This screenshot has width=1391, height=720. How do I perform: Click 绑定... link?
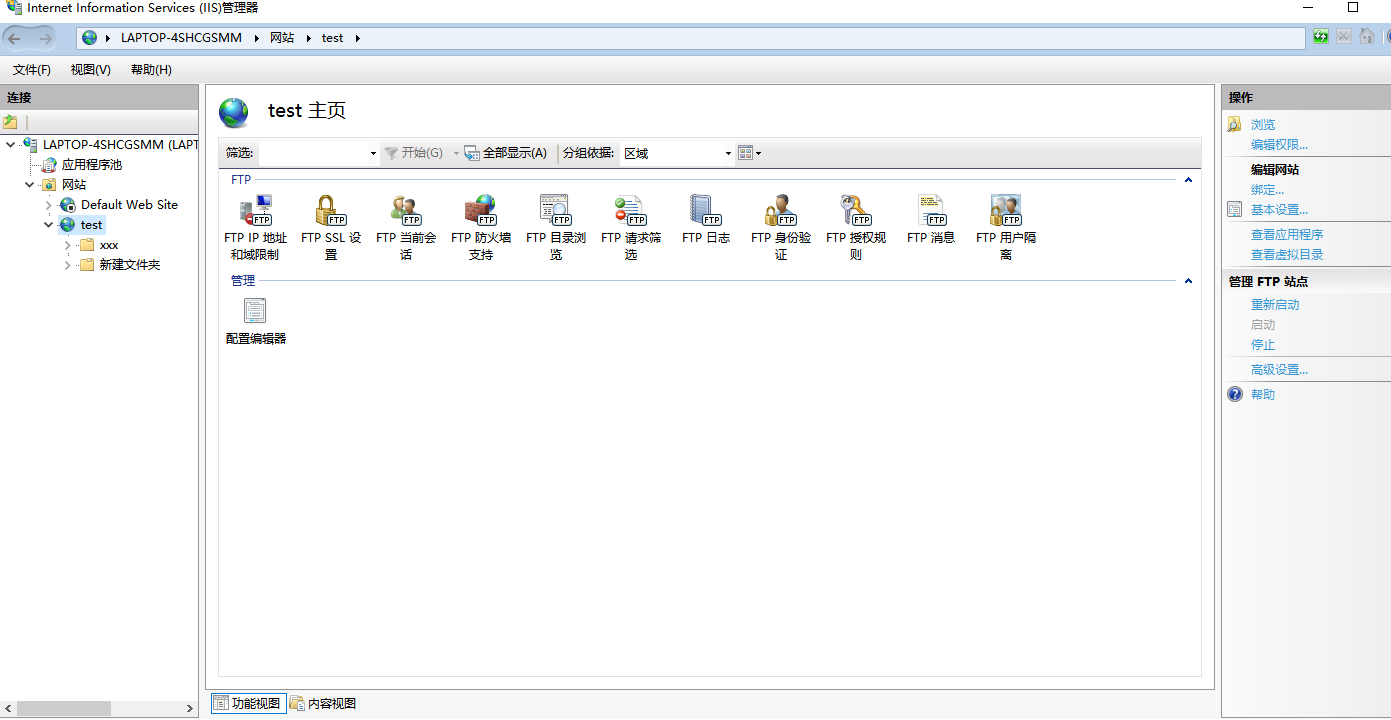coord(1267,190)
